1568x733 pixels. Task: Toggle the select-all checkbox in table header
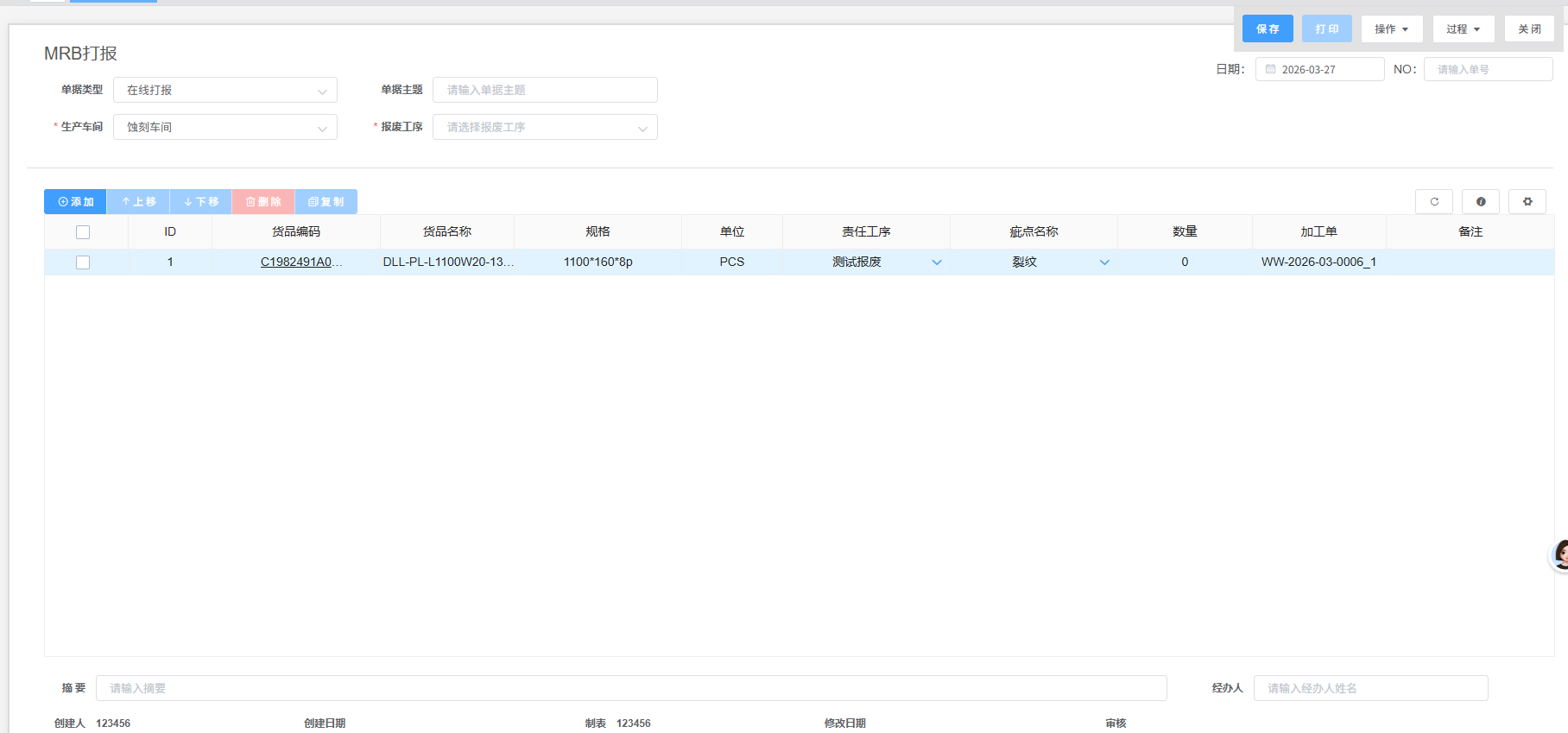pos(83,232)
